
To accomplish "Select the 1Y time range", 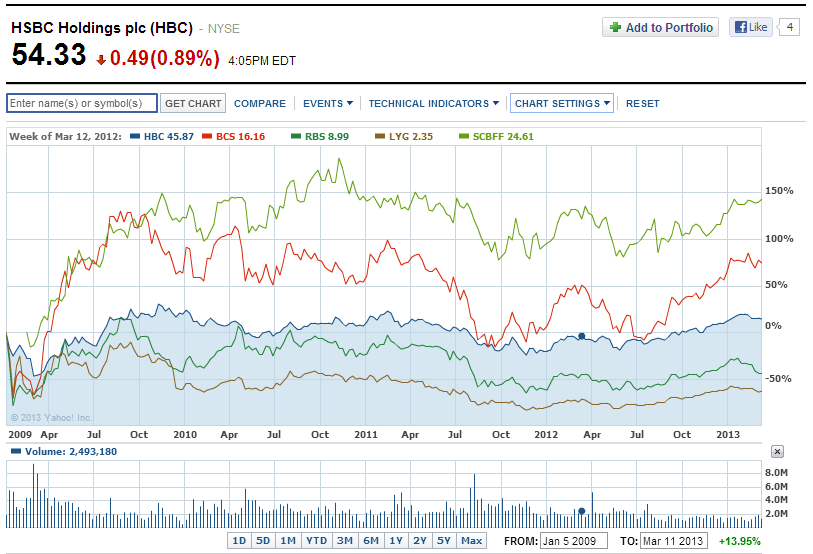I will coord(396,541).
